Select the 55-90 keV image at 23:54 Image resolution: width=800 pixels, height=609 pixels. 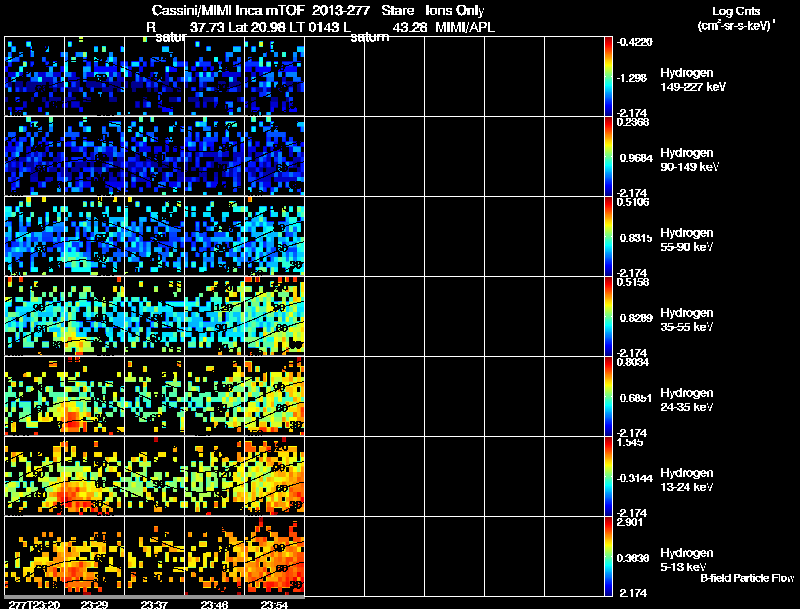coord(274,236)
